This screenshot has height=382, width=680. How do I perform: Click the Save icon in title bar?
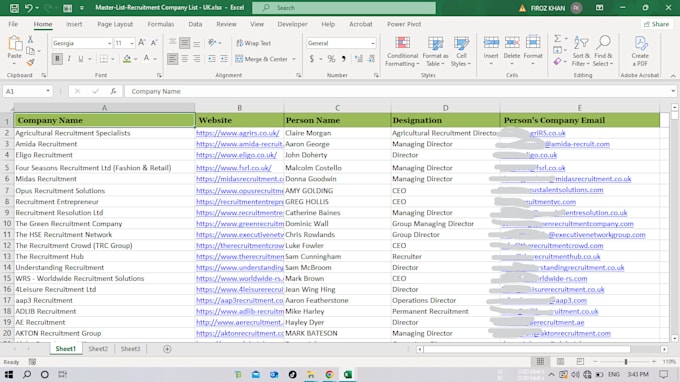(x=14, y=8)
